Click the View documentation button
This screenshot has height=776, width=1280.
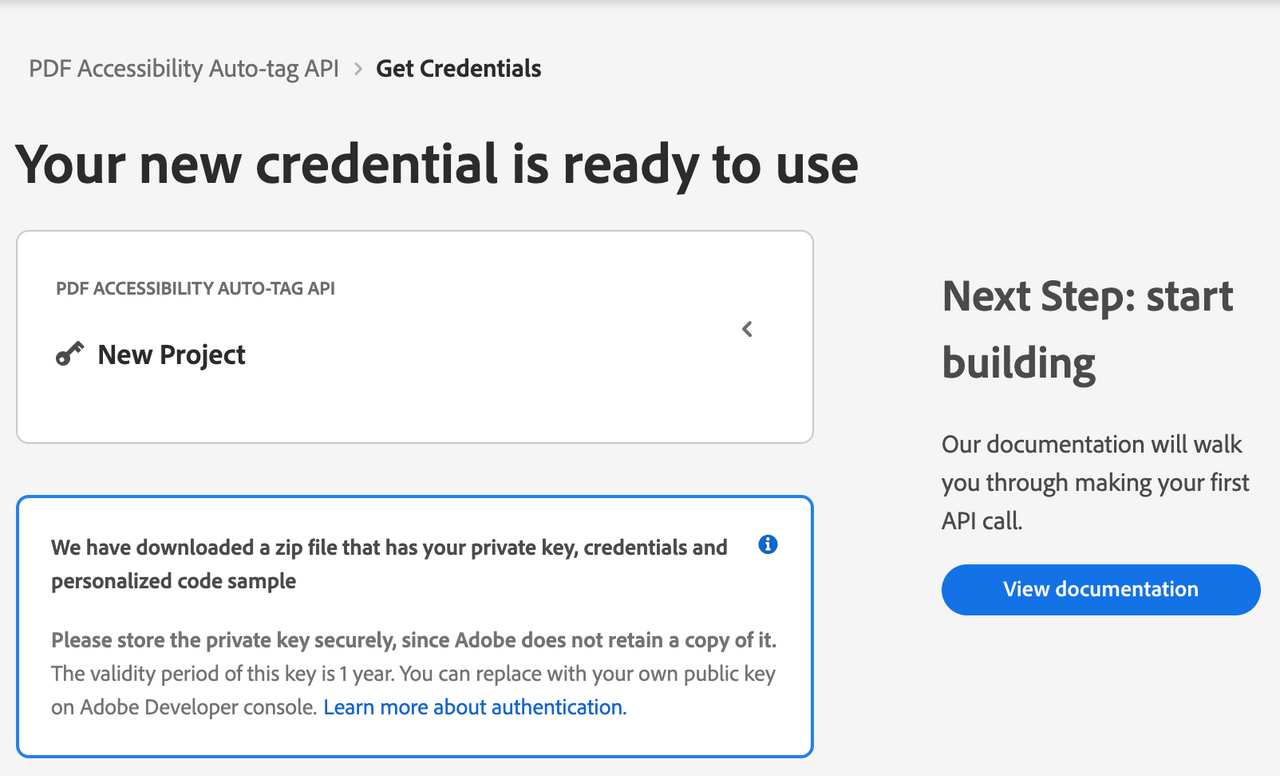(1101, 589)
